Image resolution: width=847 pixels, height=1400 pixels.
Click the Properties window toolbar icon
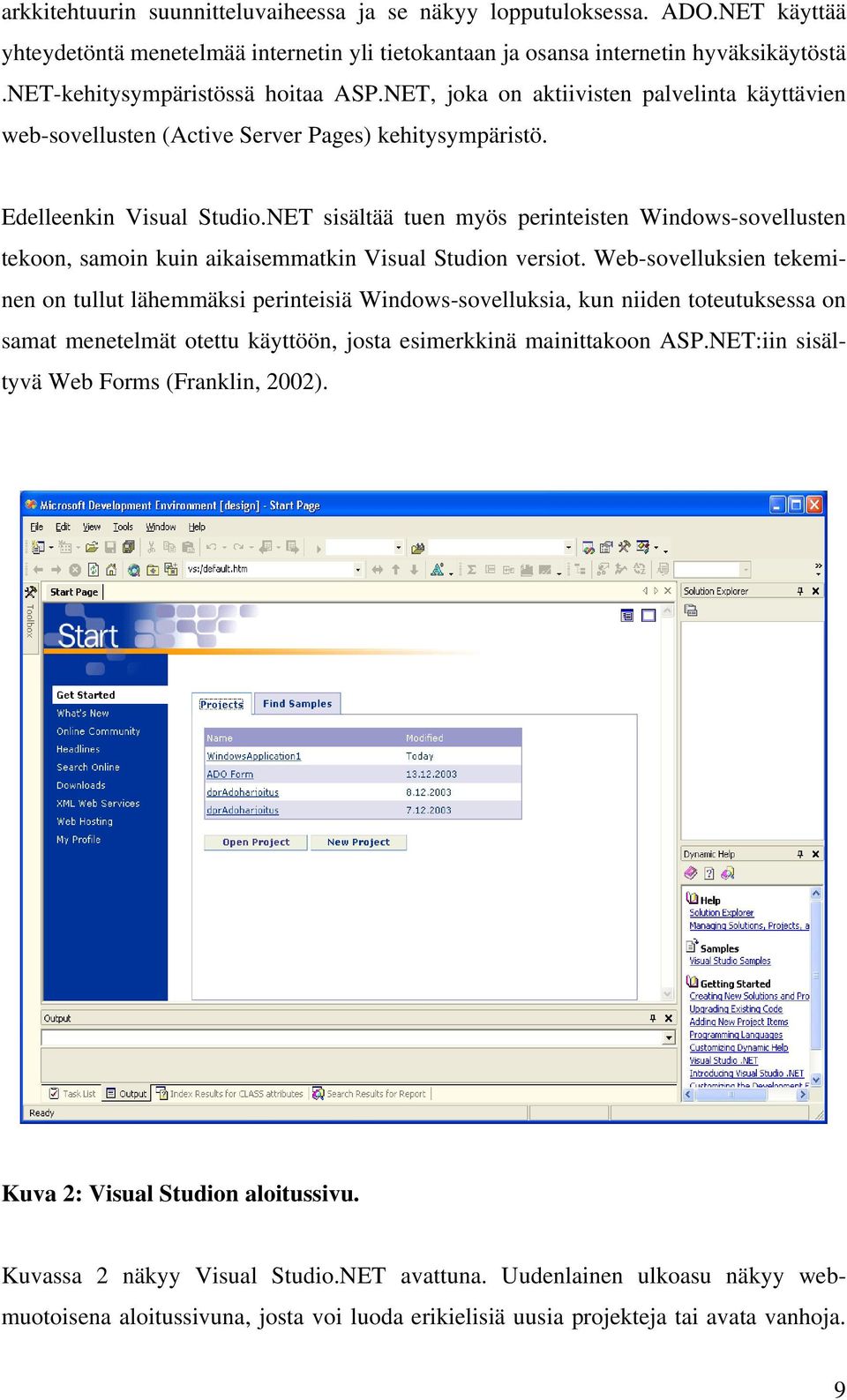[x=605, y=548]
